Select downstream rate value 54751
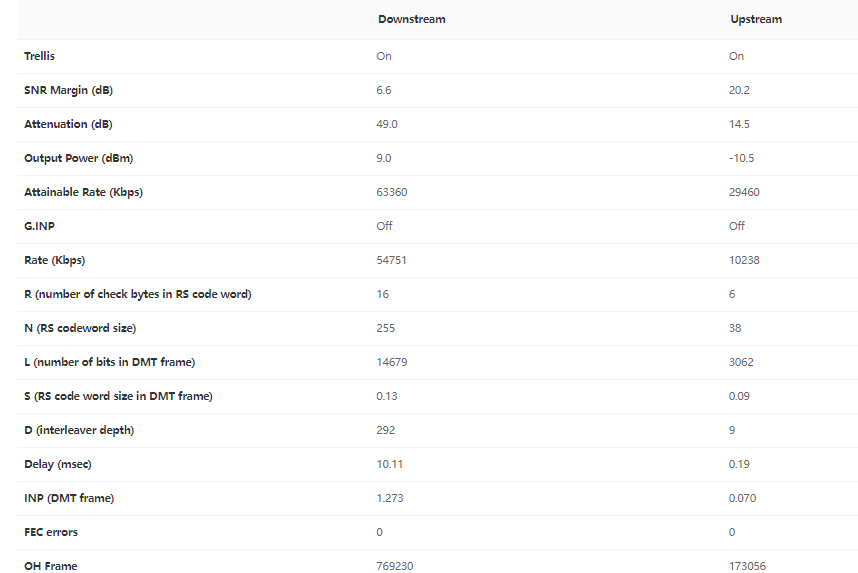The image size is (858, 573). [391, 260]
